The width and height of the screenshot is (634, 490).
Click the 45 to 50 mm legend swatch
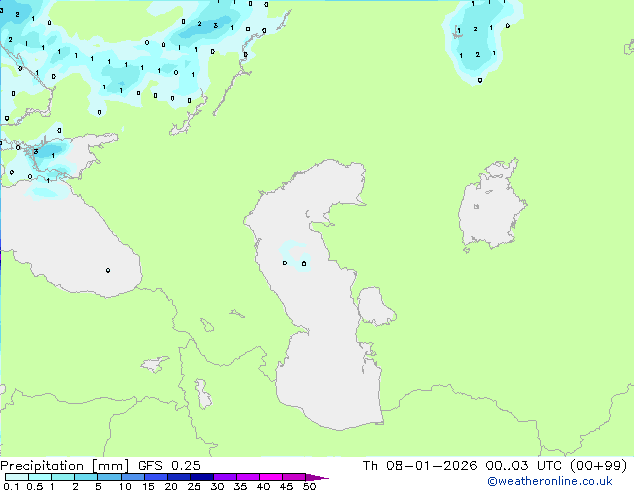294,477
